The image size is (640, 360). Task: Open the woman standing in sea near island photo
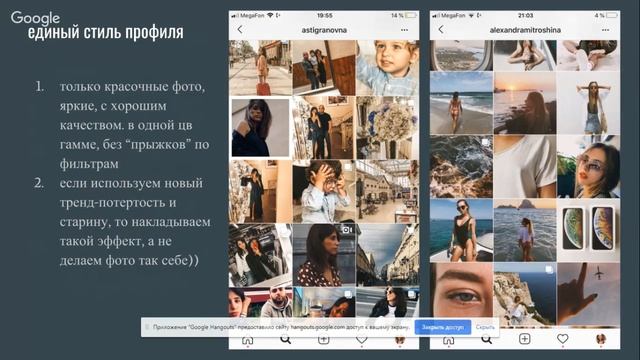coord(525,230)
